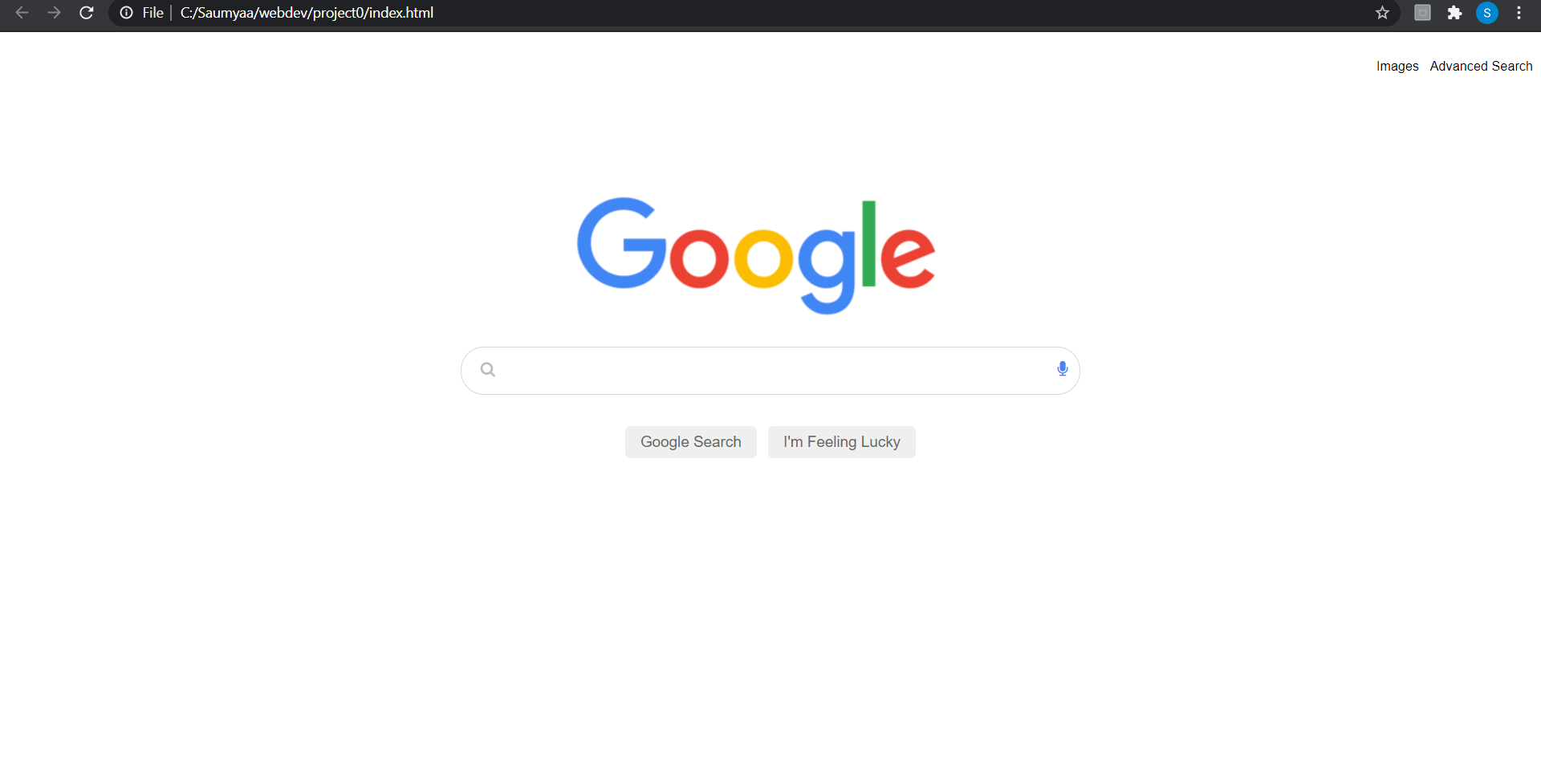Bookmark this page with the star icon
The height and width of the screenshot is (784, 1541).
coord(1382,13)
